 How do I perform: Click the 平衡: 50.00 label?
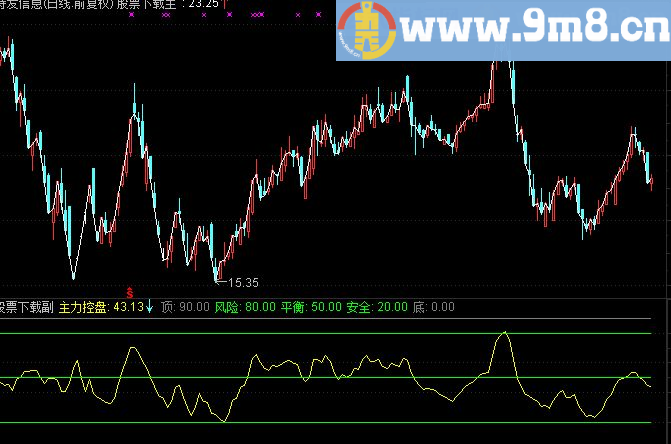[311, 307]
